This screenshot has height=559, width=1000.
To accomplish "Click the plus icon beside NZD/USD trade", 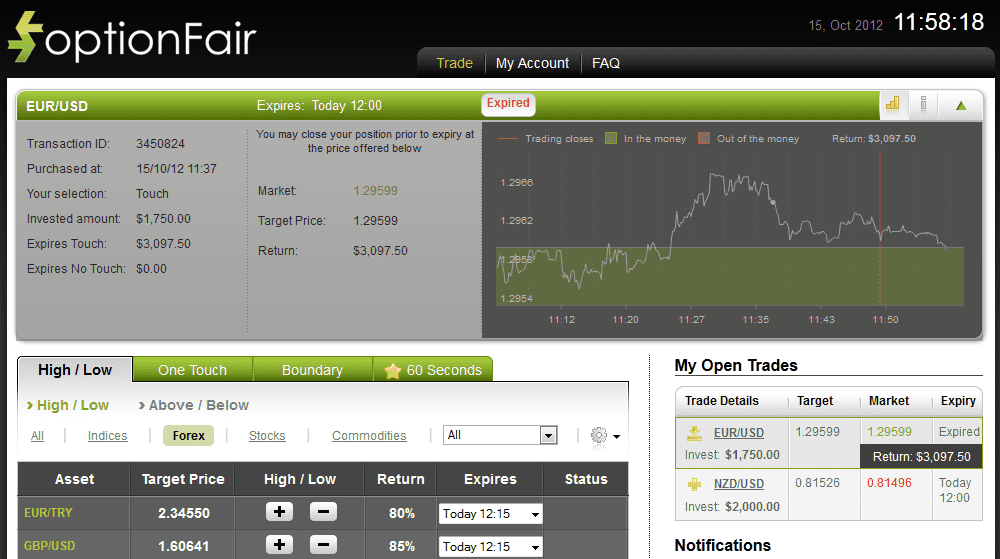I will pos(694,484).
